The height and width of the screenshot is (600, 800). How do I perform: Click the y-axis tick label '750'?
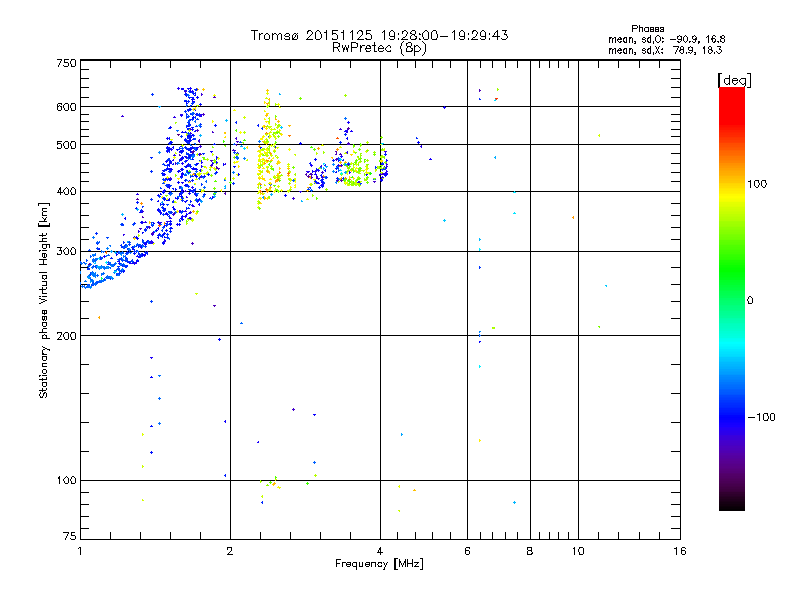[66, 63]
